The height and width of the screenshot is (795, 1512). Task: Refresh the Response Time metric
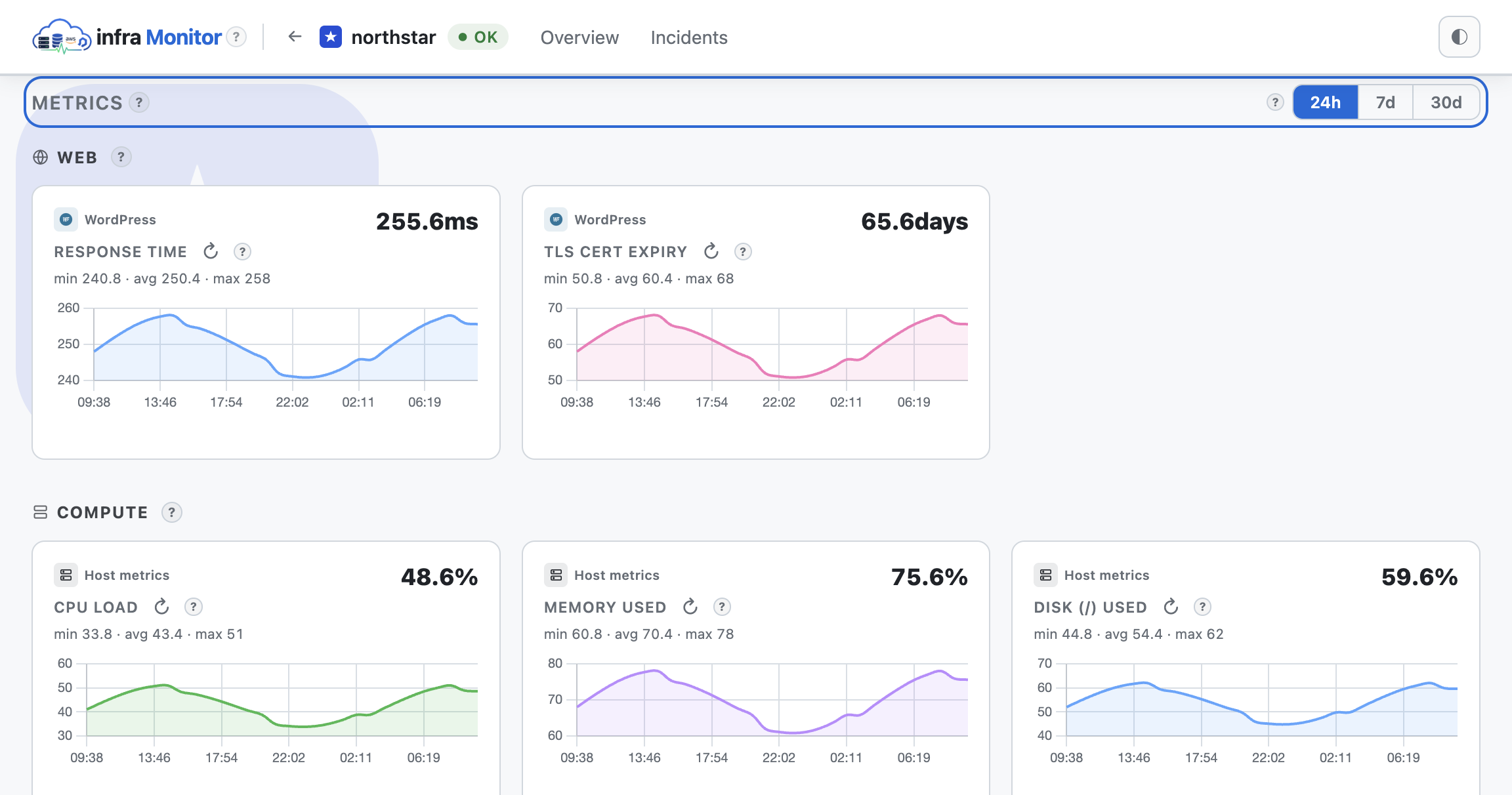point(211,251)
